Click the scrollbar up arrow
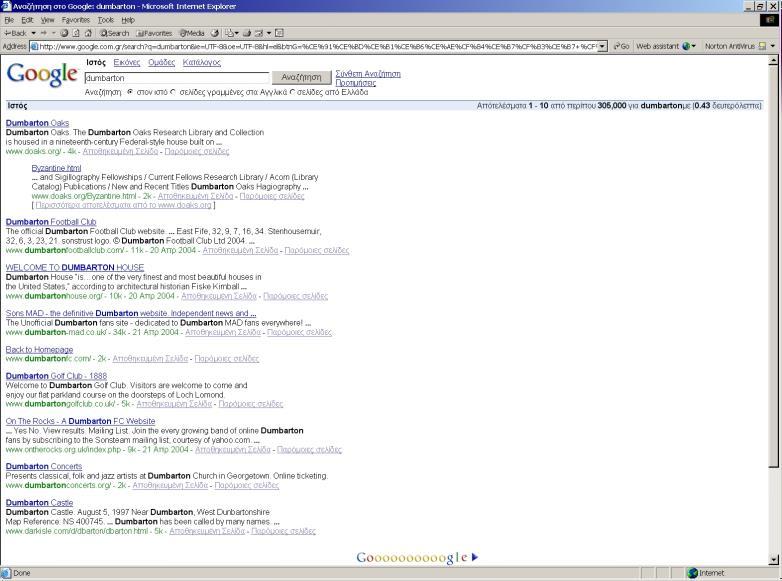Screen dimensions: 782x581 (774, 60)
